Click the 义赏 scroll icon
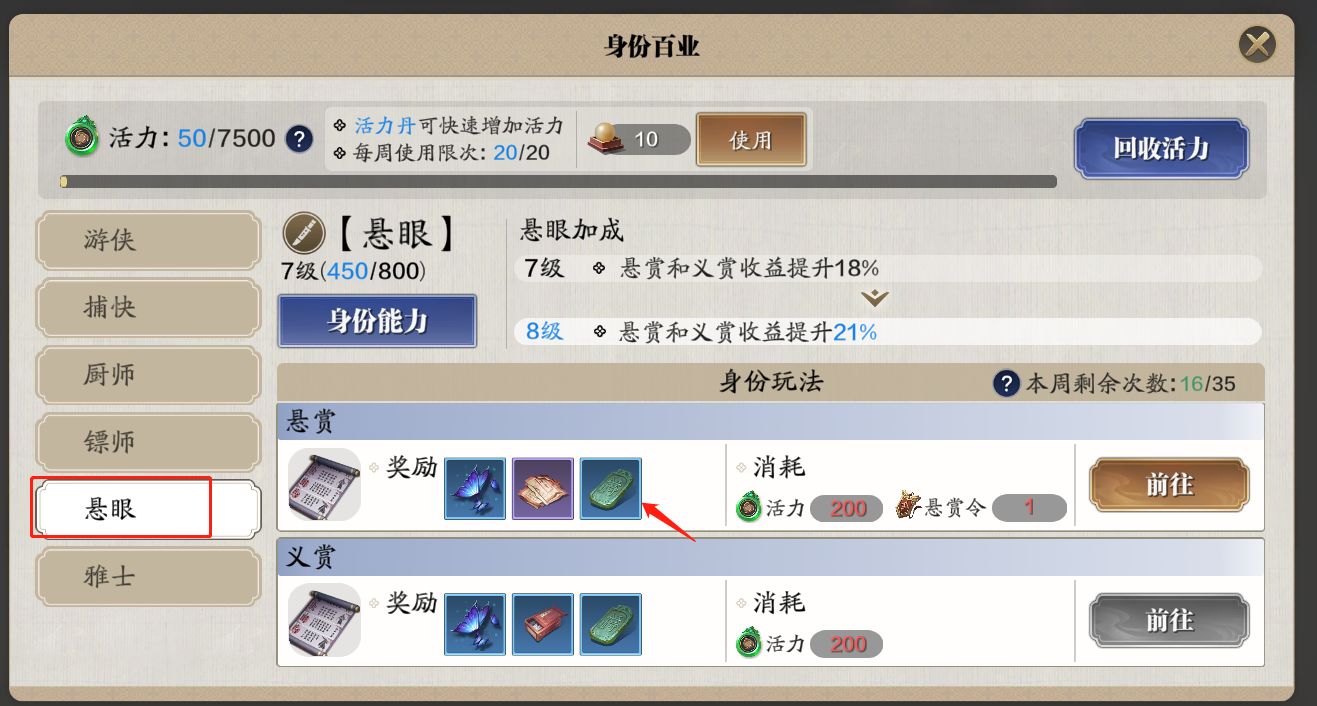 (324, 621)
